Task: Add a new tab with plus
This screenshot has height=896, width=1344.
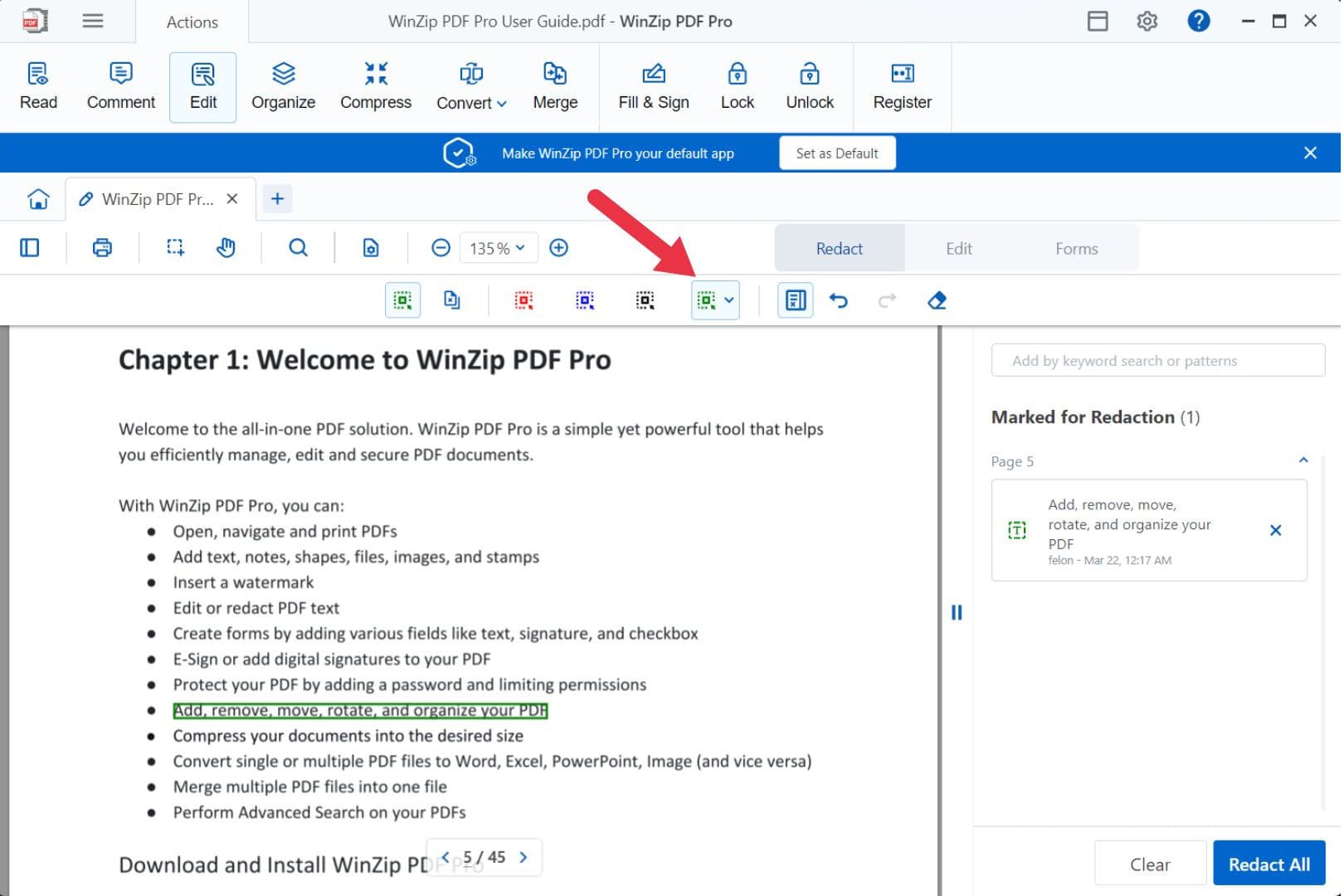Action: (277, 199)
